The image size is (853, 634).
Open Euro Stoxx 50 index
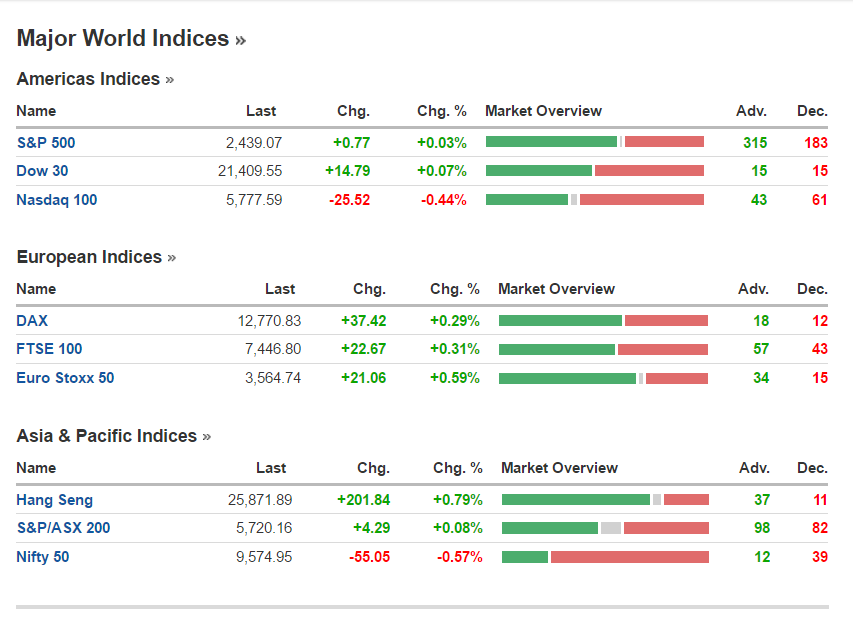65,378
